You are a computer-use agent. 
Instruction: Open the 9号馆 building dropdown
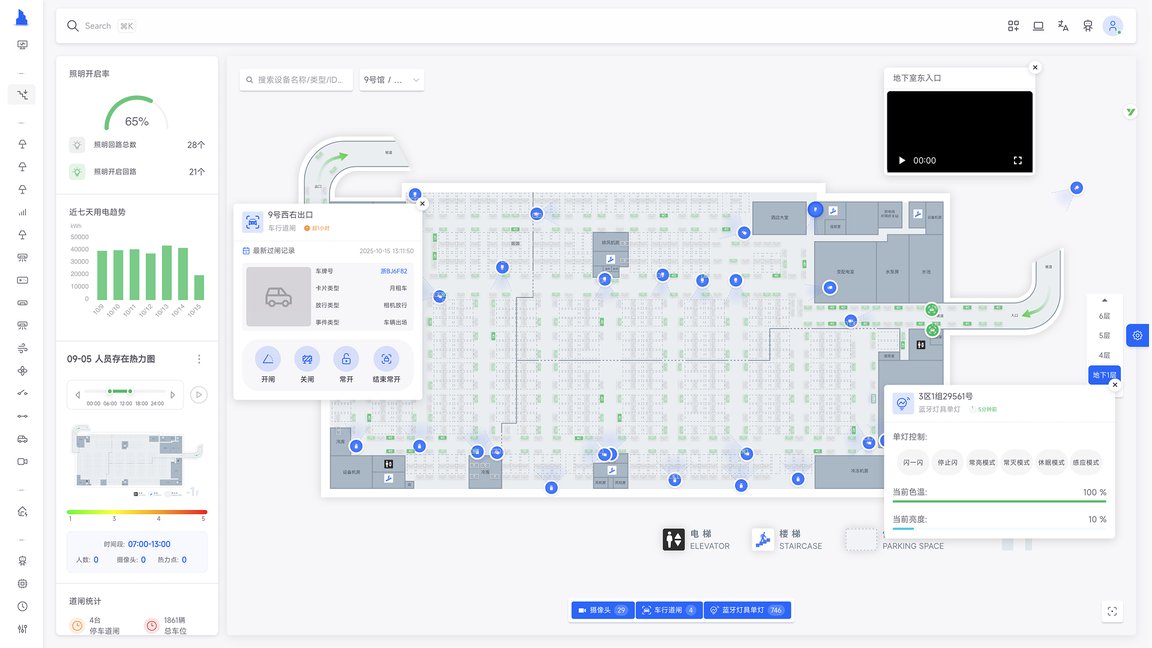pos(392,80)
